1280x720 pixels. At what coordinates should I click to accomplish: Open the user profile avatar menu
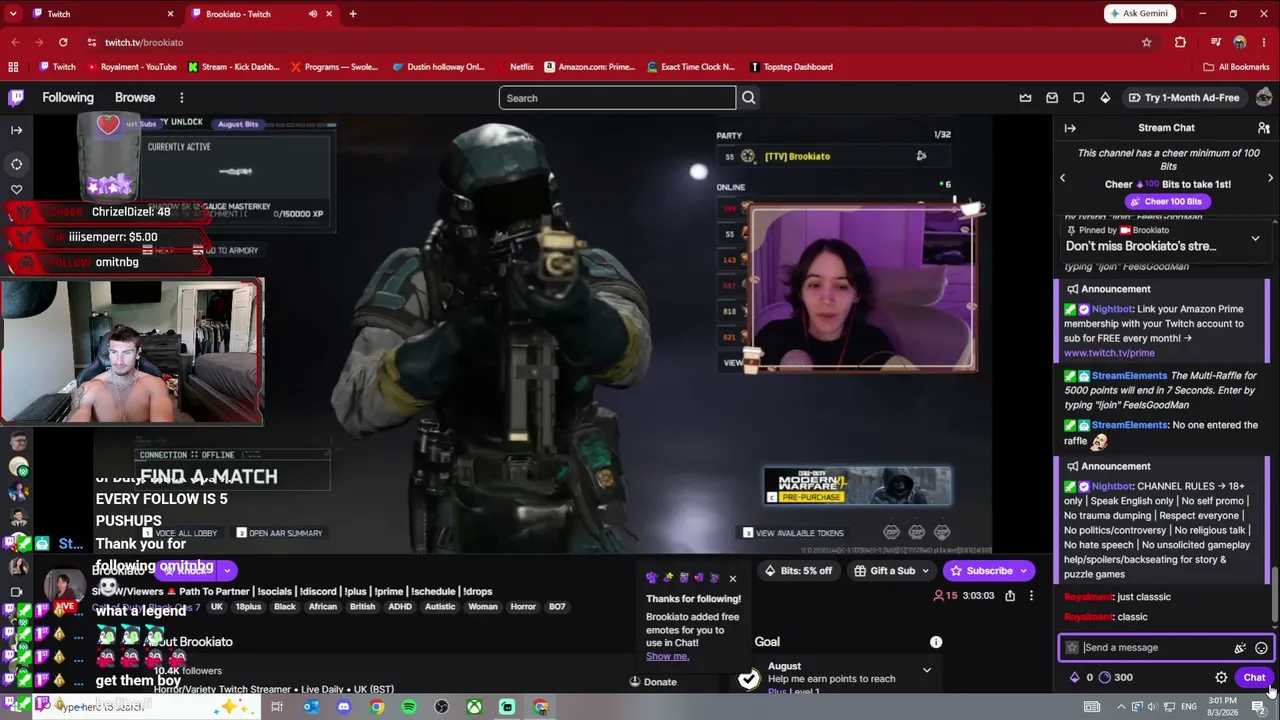1264,97
